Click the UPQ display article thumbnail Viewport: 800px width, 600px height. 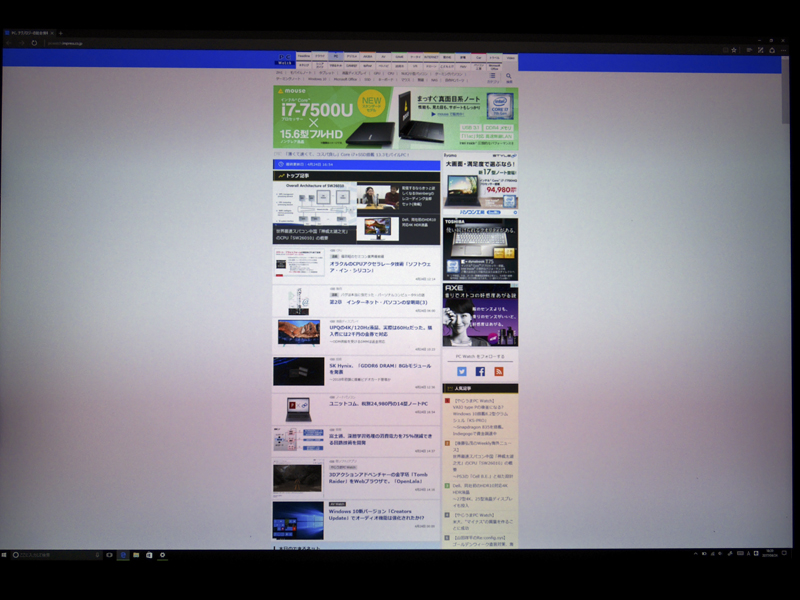click(299, 333)
